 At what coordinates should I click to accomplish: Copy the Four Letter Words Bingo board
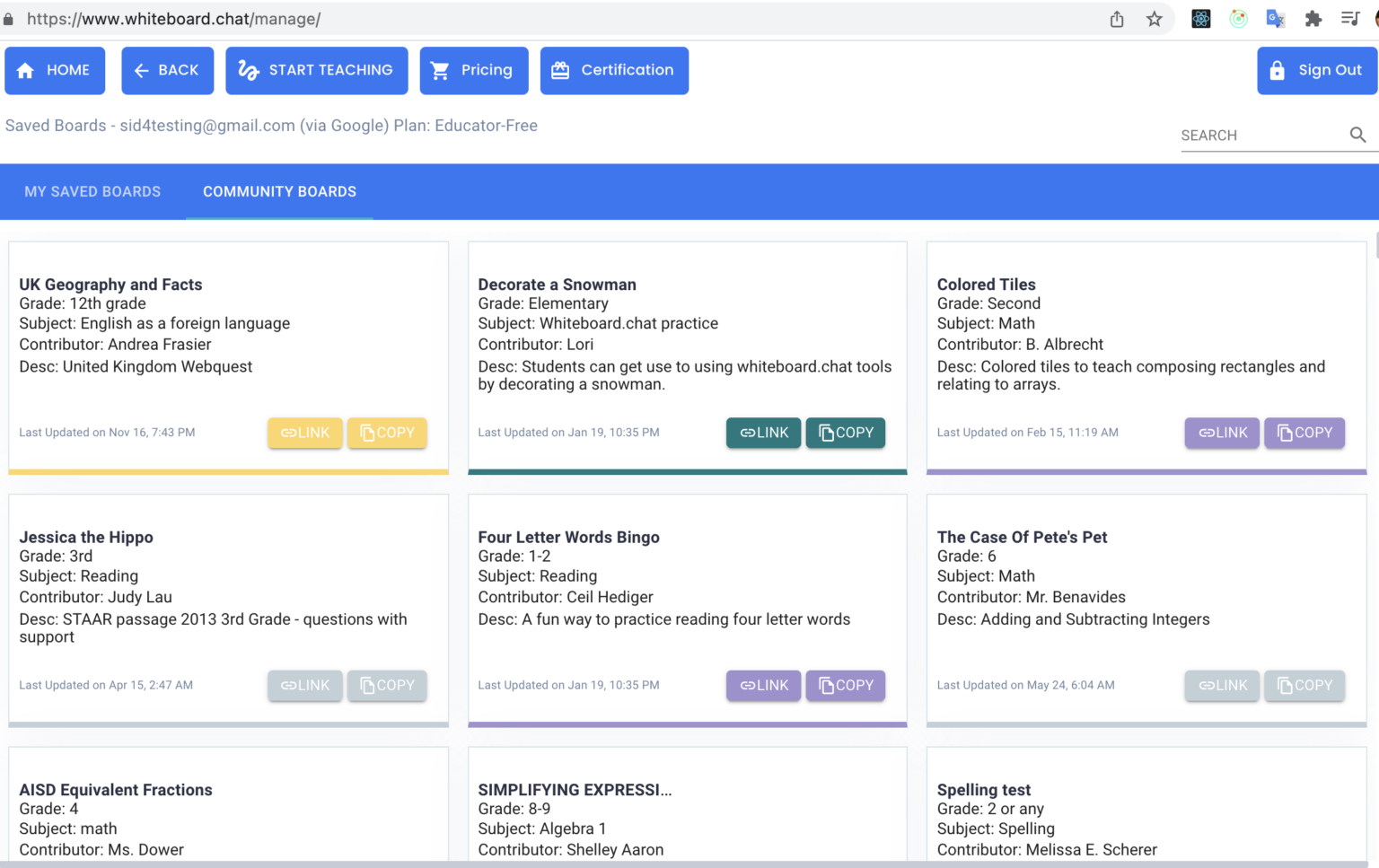click(846, 686)
